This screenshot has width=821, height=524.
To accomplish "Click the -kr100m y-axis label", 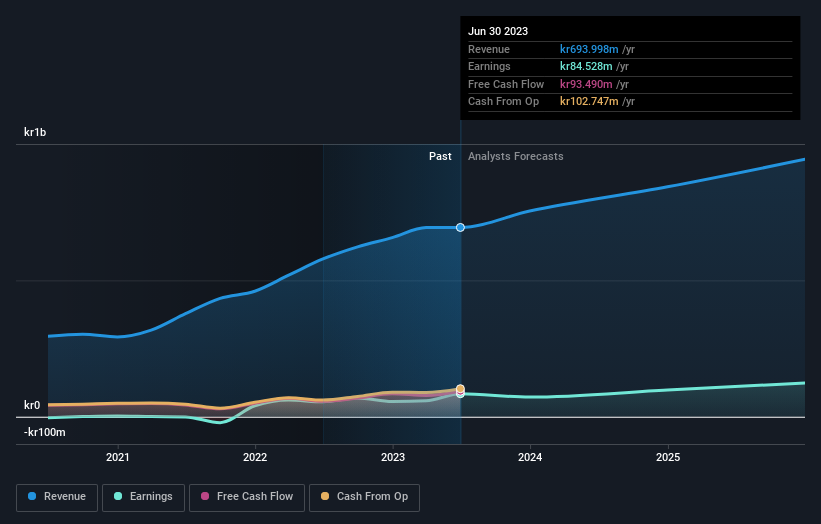I will (x=45, y=432).
